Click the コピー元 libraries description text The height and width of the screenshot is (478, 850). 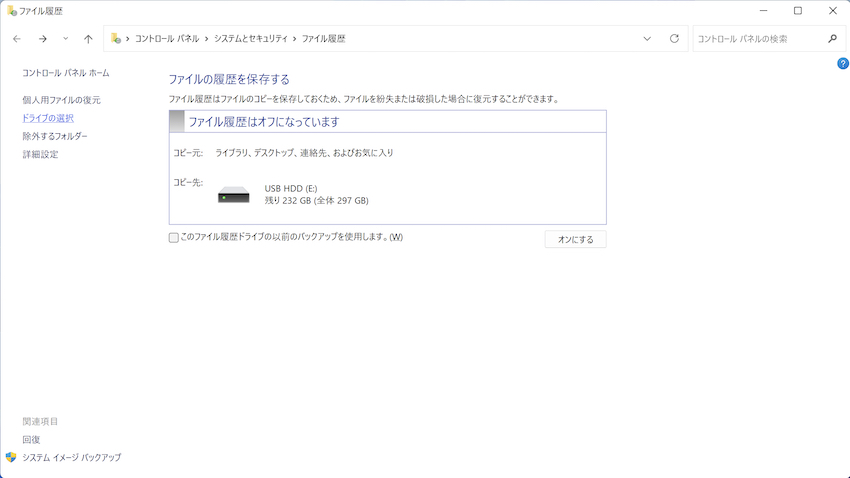point(304,153)
